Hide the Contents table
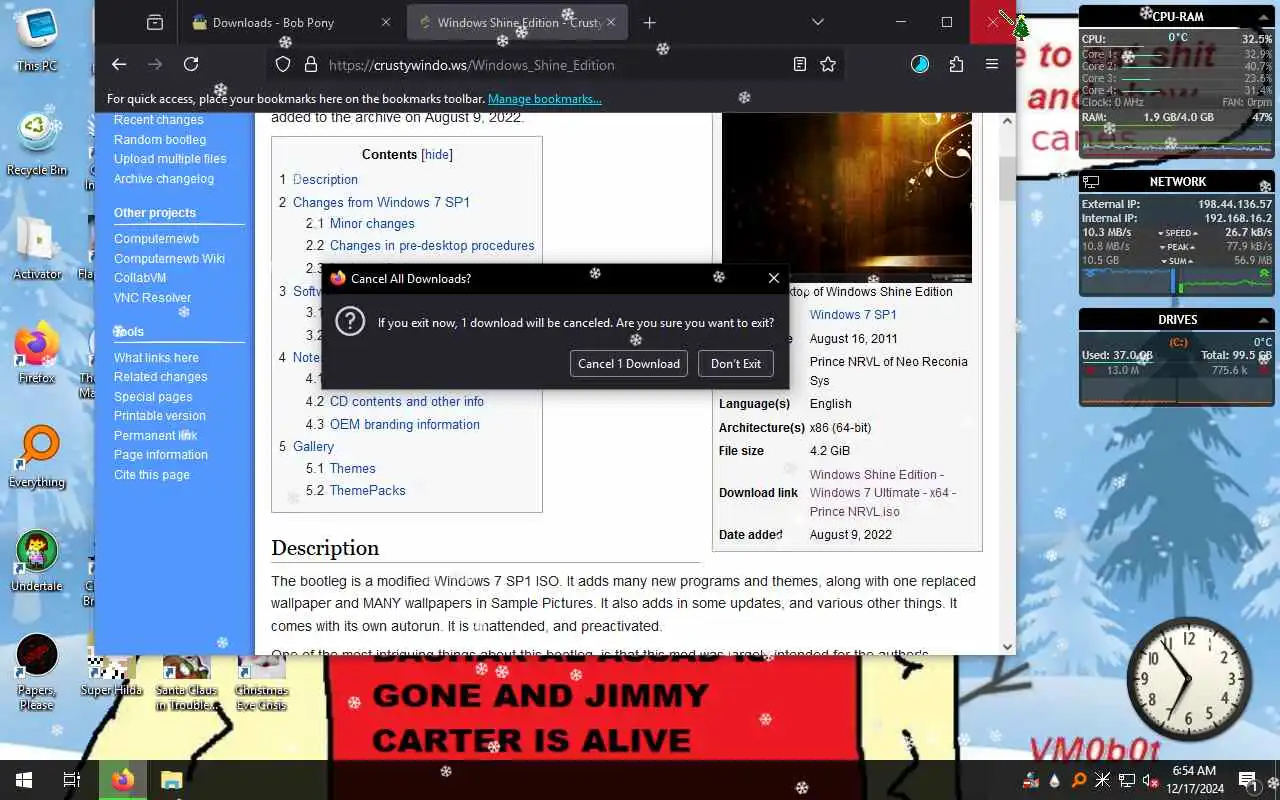Viewport: 1280px width, 800px height. pos(437,154)
